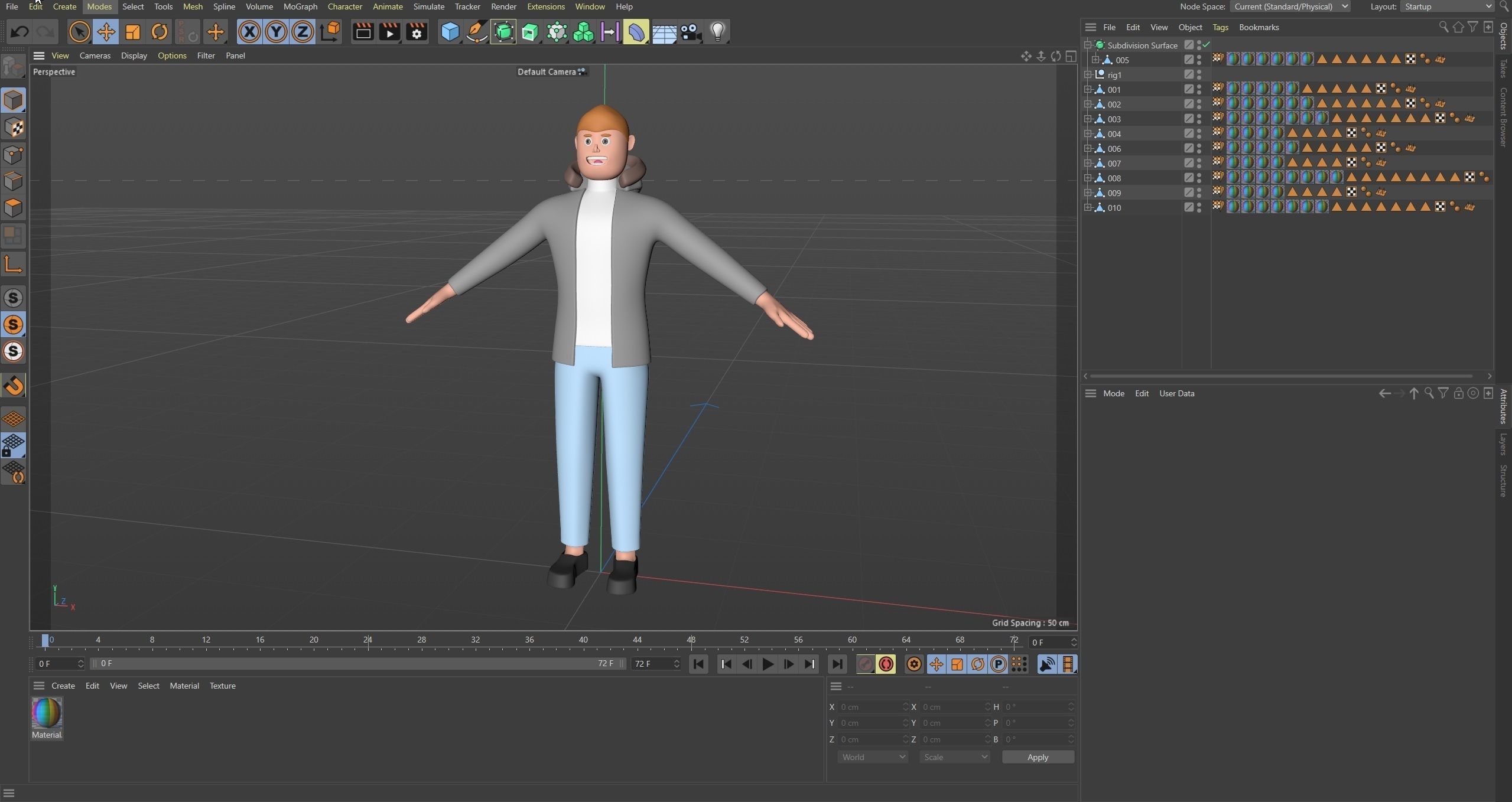This screenshot has height=802, width=1512.
Task: Step to next frame
Action: point(789,664)
